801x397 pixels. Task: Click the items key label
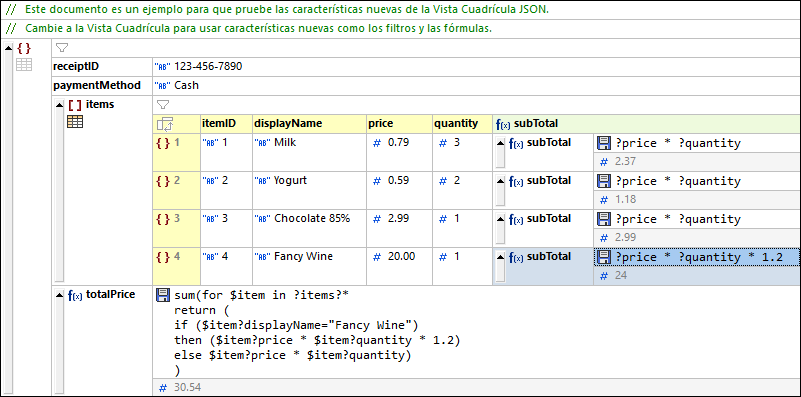(x=100, y=105)
